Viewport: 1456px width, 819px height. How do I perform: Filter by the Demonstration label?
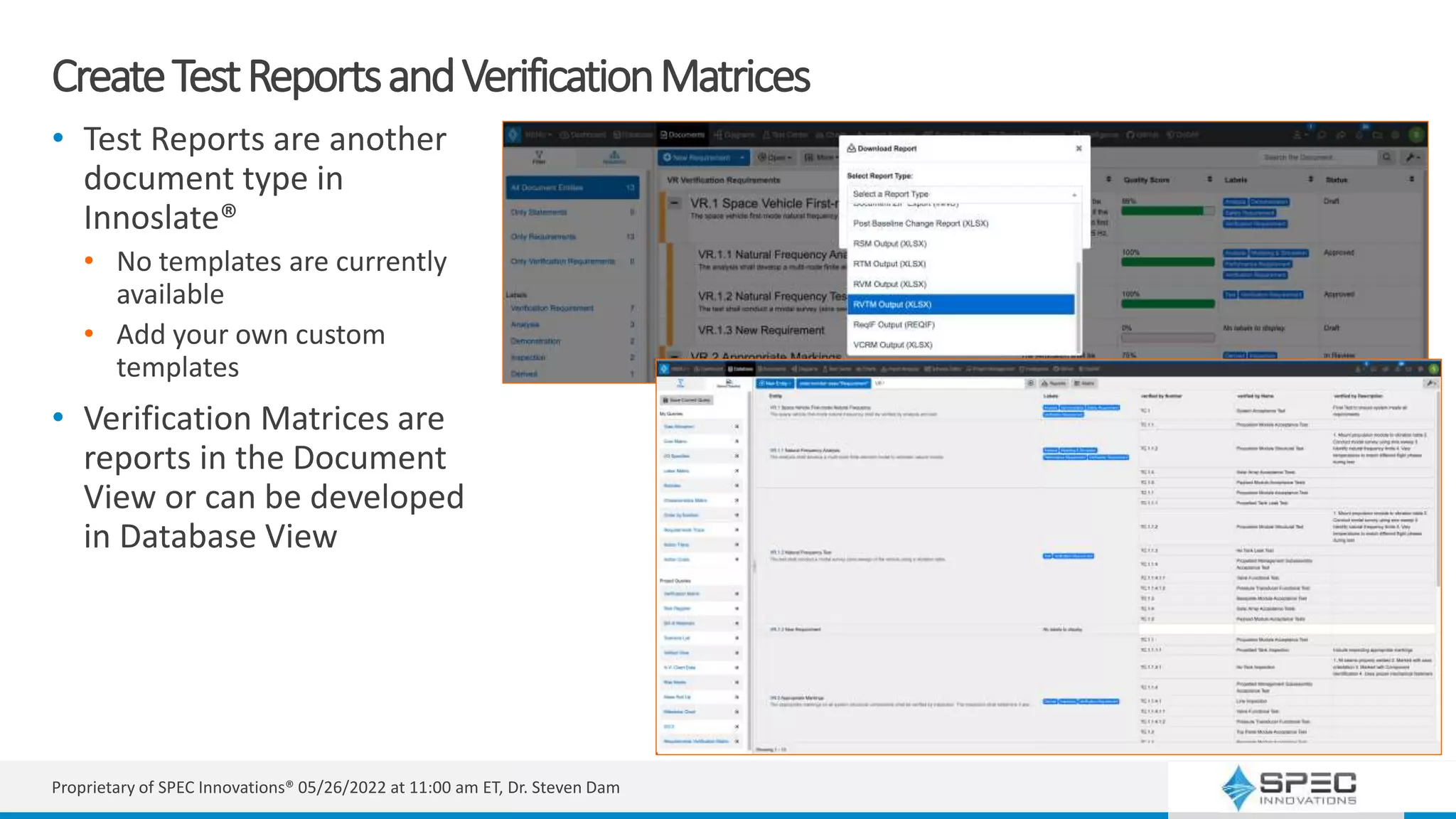[x=535, y=341]
